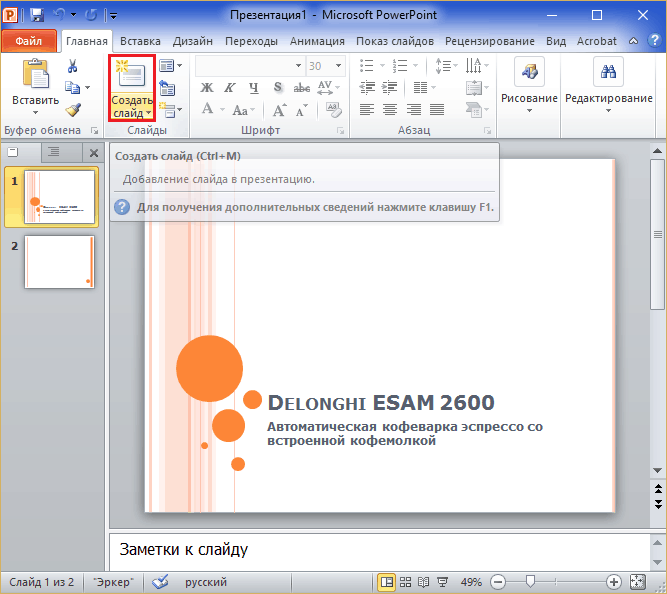Switch to Slide Sorter view
The width and height of the screenshot is (667, 594).
pos(405,582)
